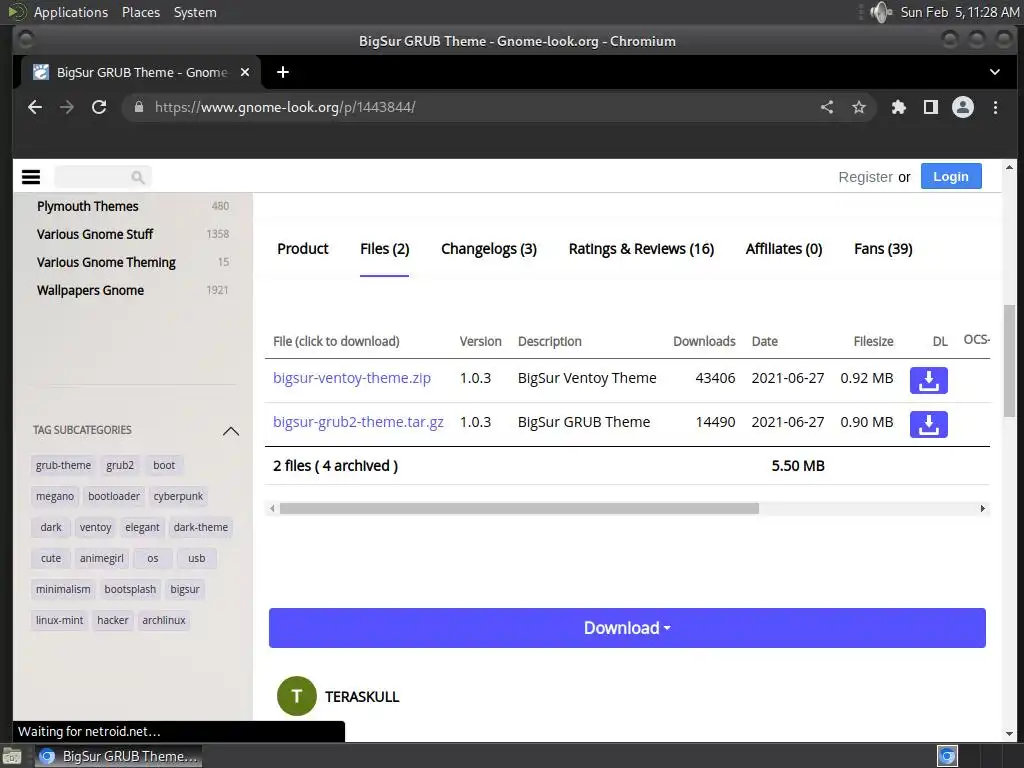Open the Places menu
The image size is (1024, 768).
[x=140, y=12]
